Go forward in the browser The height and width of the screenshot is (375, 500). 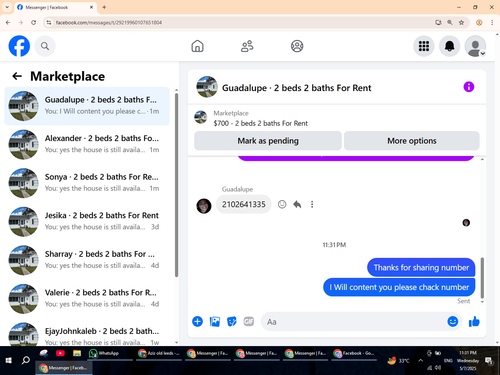[21, 22]
